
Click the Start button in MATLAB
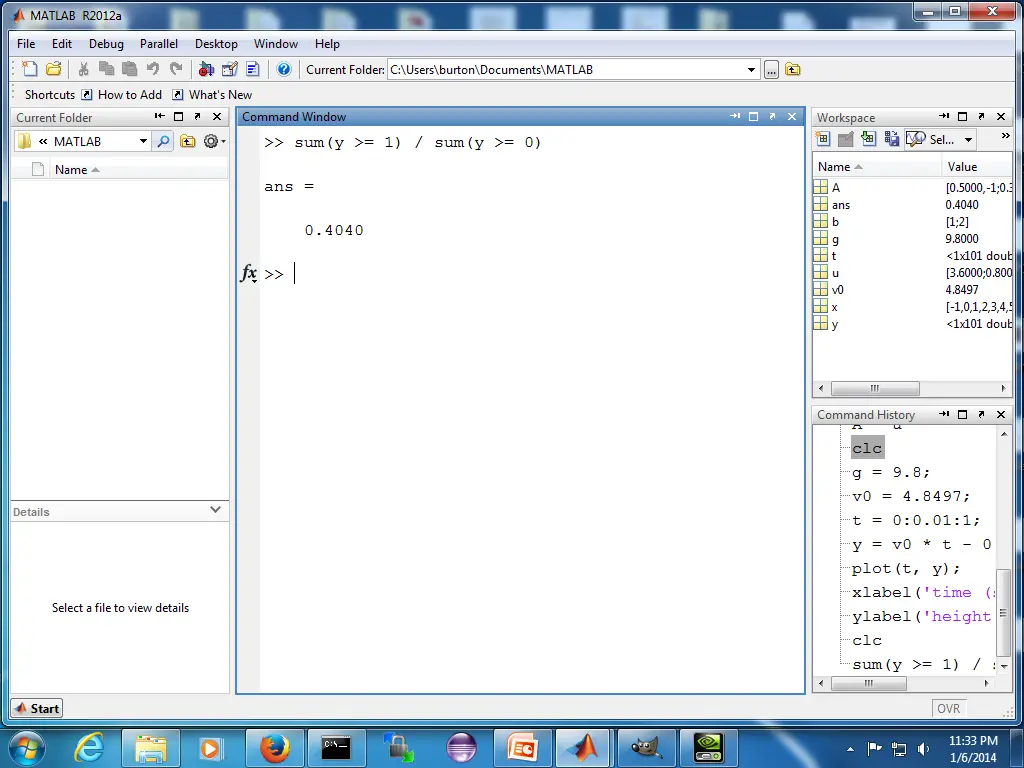(37, 709)
